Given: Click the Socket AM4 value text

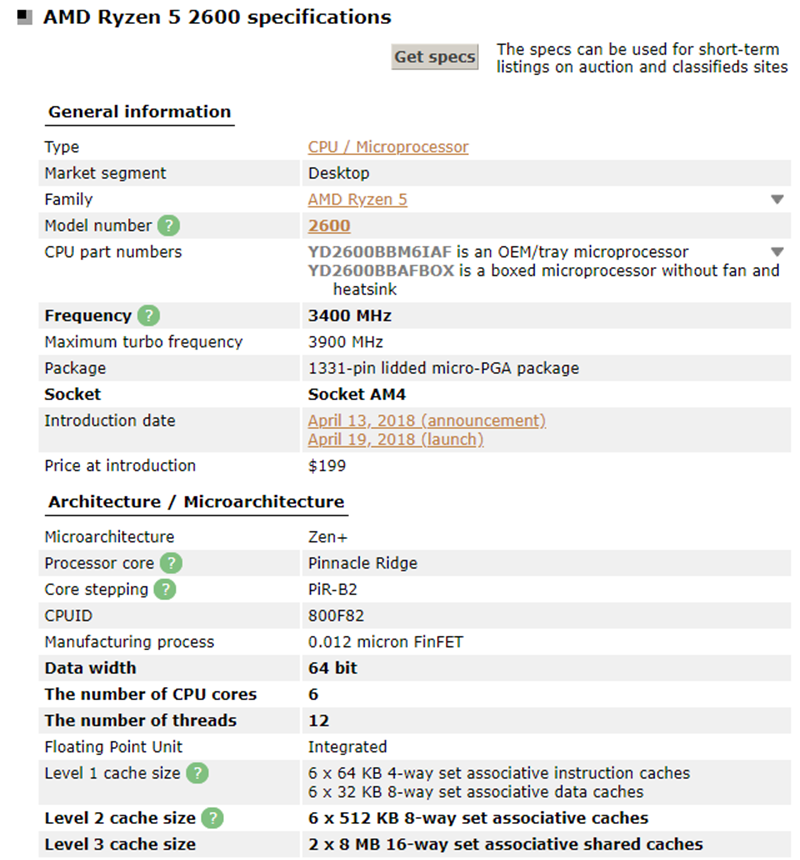Looking at the screenshot, I should pos(356,394).
